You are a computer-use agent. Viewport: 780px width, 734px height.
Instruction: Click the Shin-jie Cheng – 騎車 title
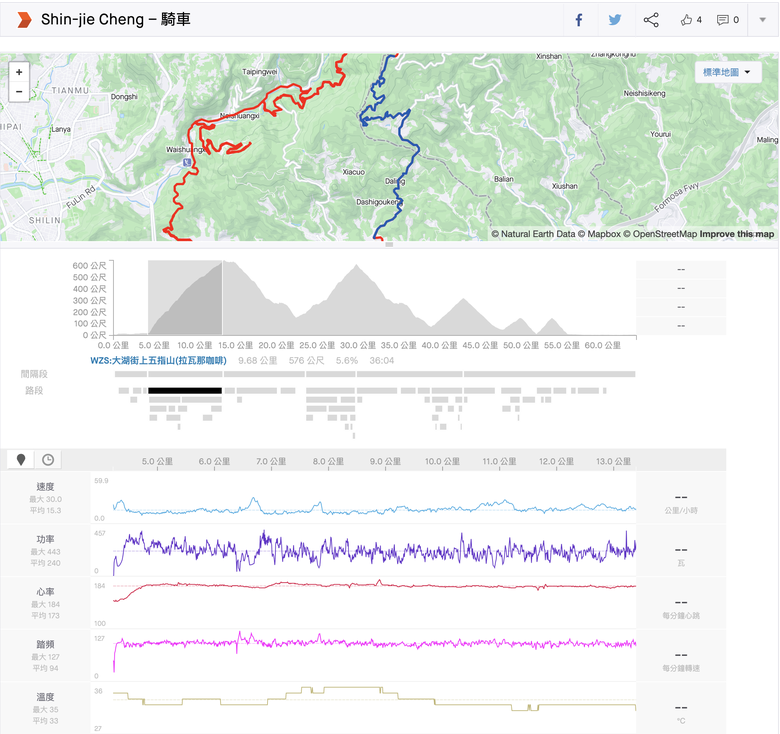116,19
